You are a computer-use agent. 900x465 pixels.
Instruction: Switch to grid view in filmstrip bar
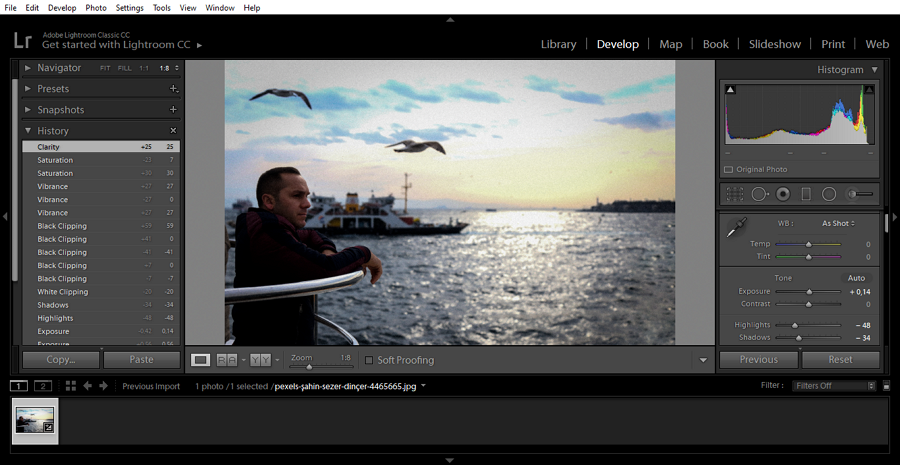click(x=71, y=386)
